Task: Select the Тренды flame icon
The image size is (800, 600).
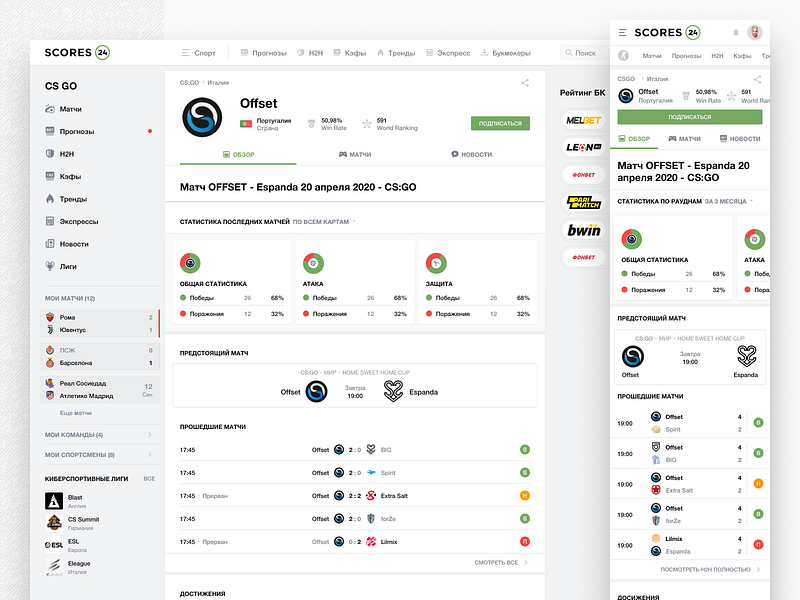Action: 50,198
